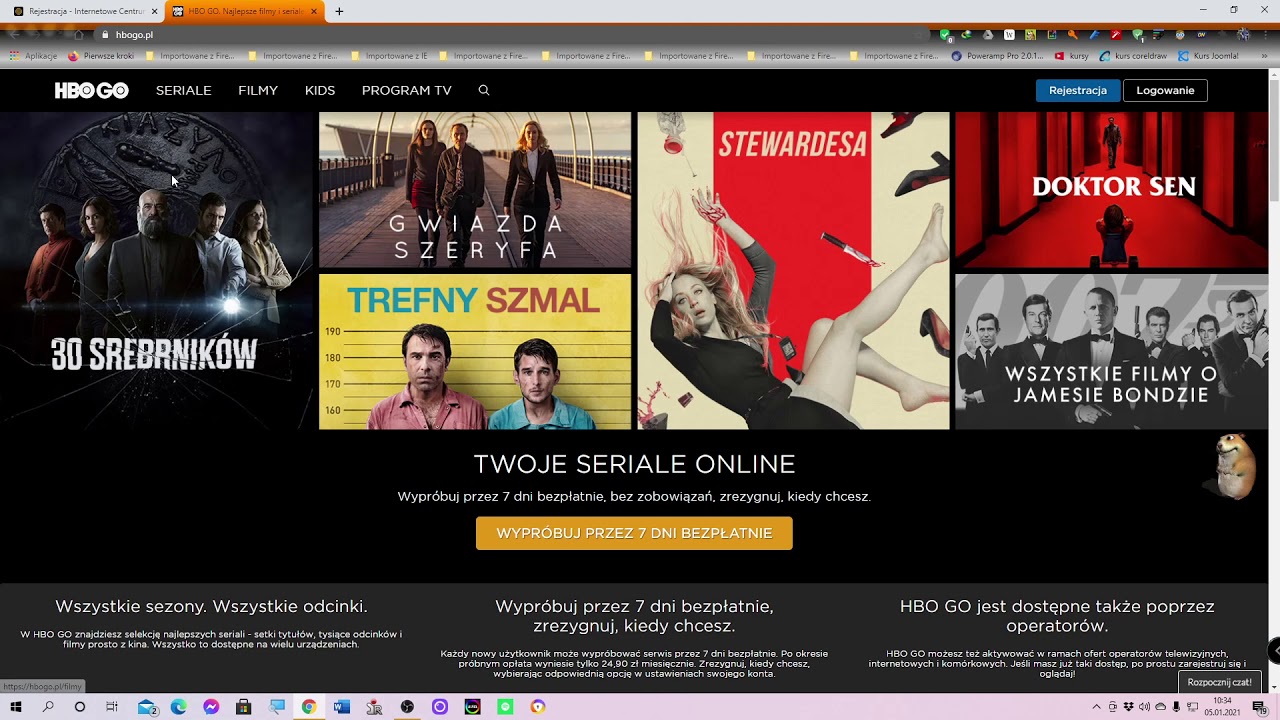Click the home button in browser toolbar
The height and width of the screenshot is (720, 1280).
[79, 35]
